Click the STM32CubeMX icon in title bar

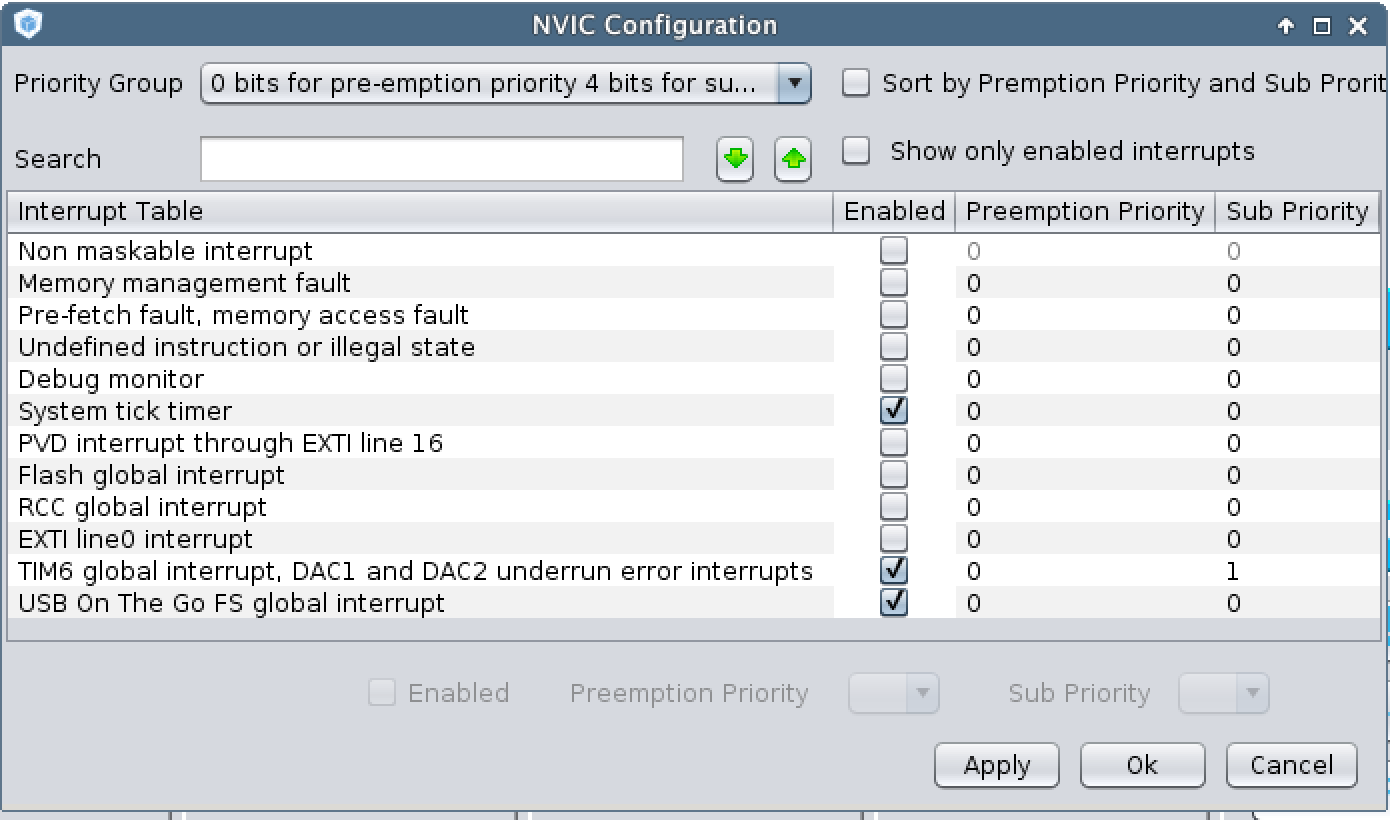pyautogui.click(x=28, y=24)
